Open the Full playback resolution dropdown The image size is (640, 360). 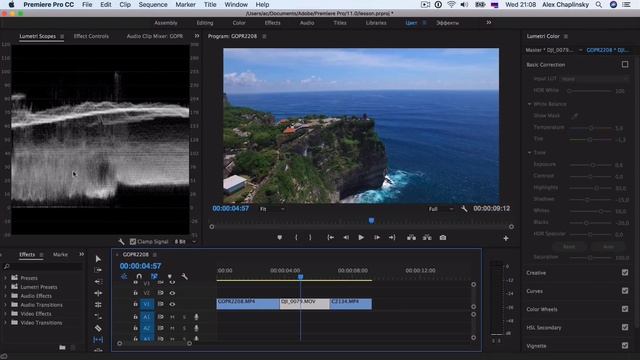pyautogui.click(x=441, y=209)
